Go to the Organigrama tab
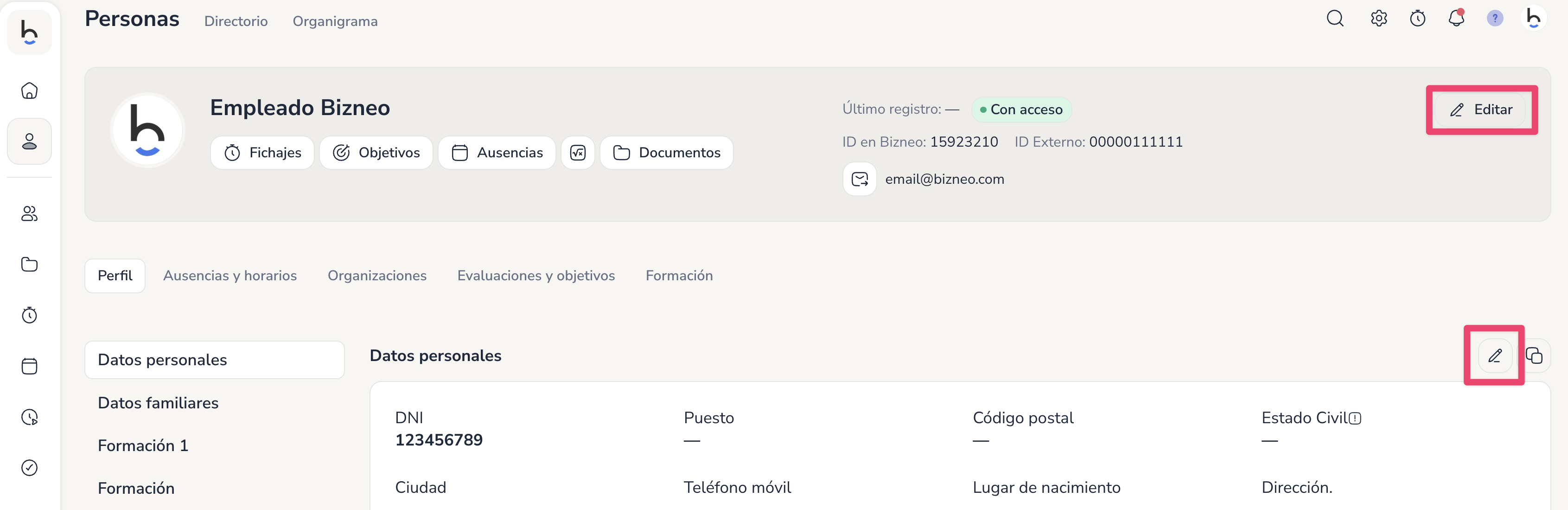1568x510 pixels. (x=335, y=21)
